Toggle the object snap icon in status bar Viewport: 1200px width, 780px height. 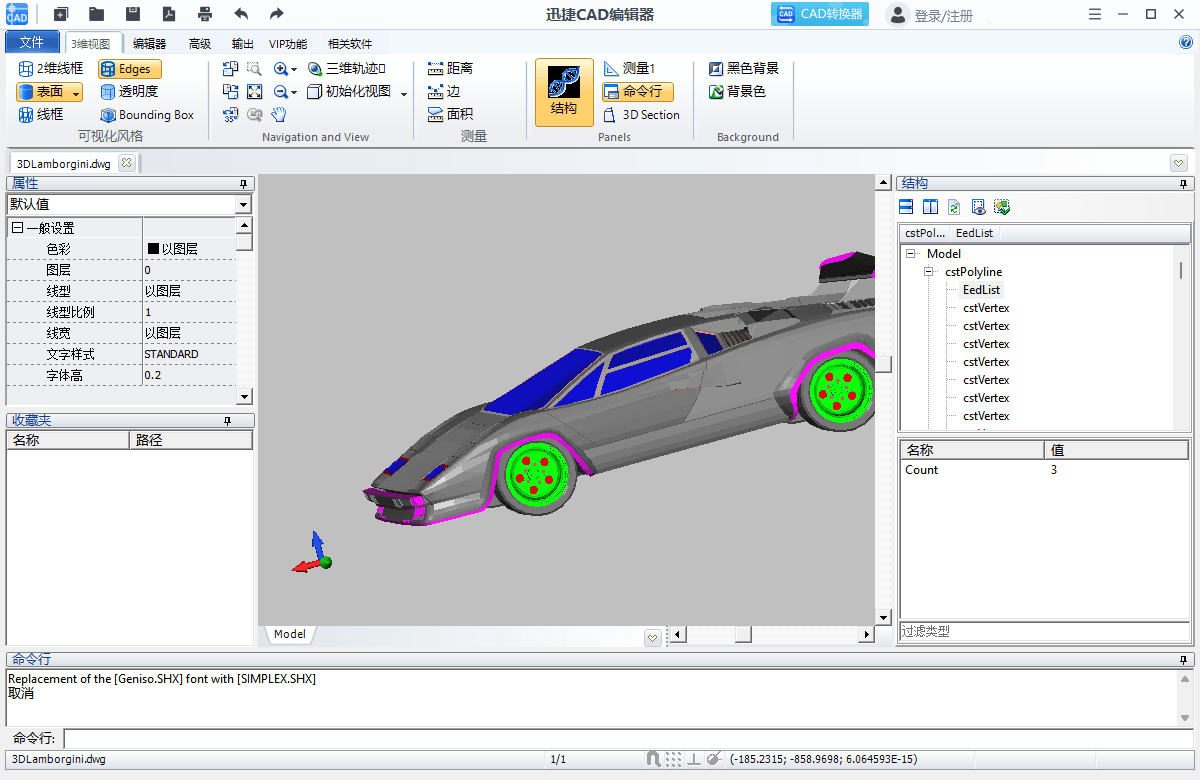(x=714, y=759)
